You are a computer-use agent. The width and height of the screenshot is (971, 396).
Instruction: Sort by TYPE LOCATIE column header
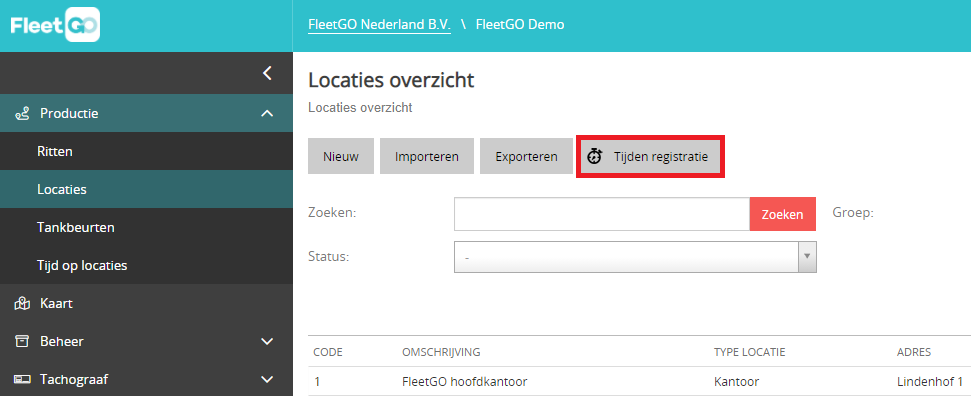coord(749,352)
